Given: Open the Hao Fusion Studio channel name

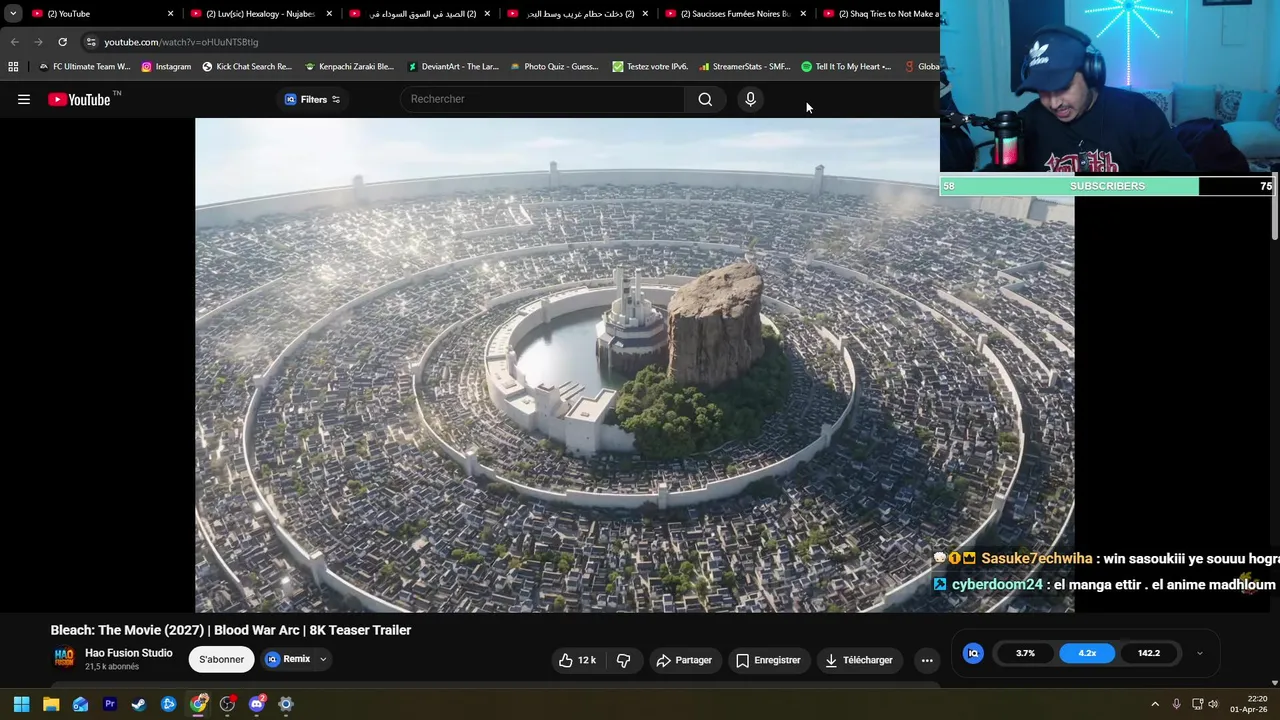Looking at the screenshot, I should [128, 653].
